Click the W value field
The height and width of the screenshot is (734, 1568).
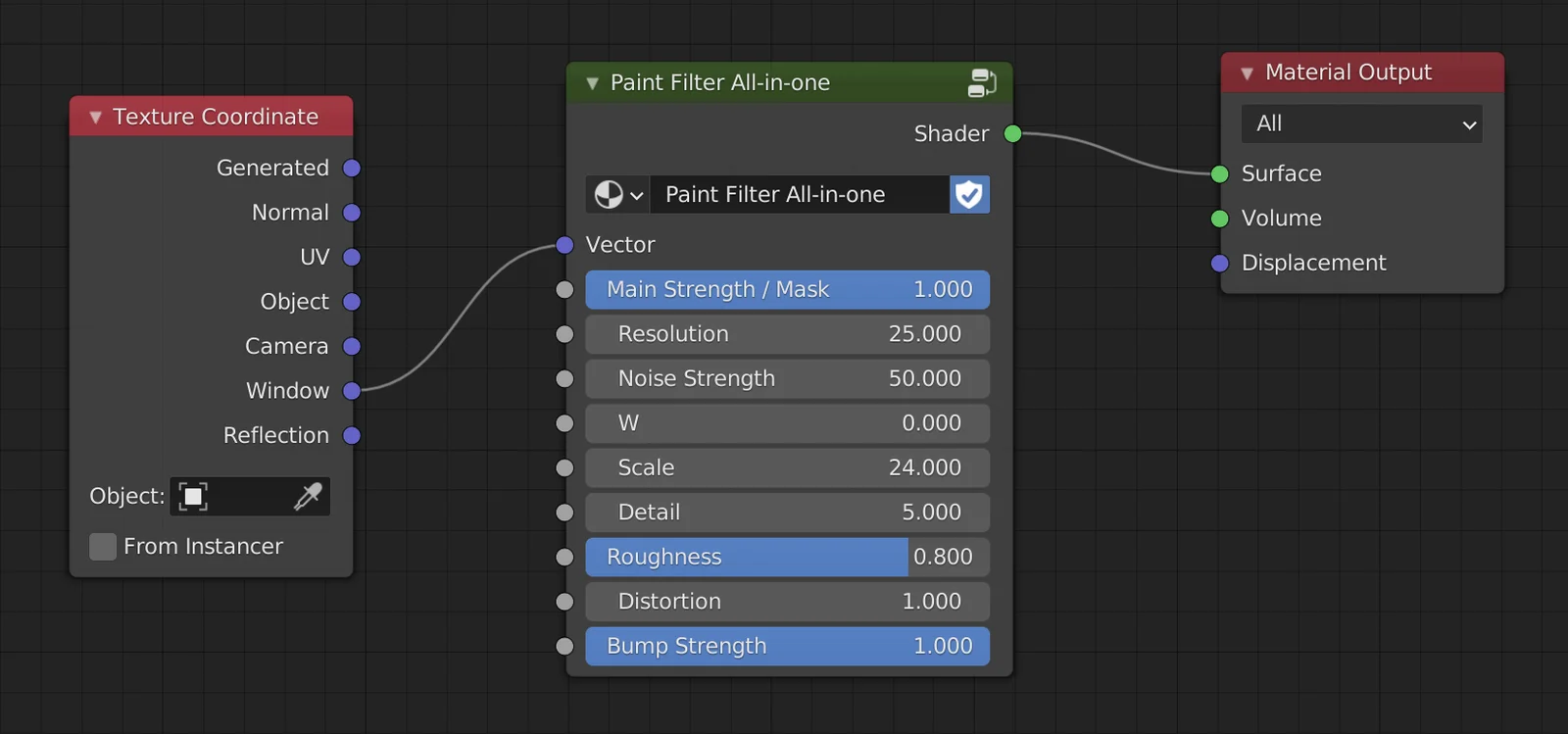tap(788, 423)
